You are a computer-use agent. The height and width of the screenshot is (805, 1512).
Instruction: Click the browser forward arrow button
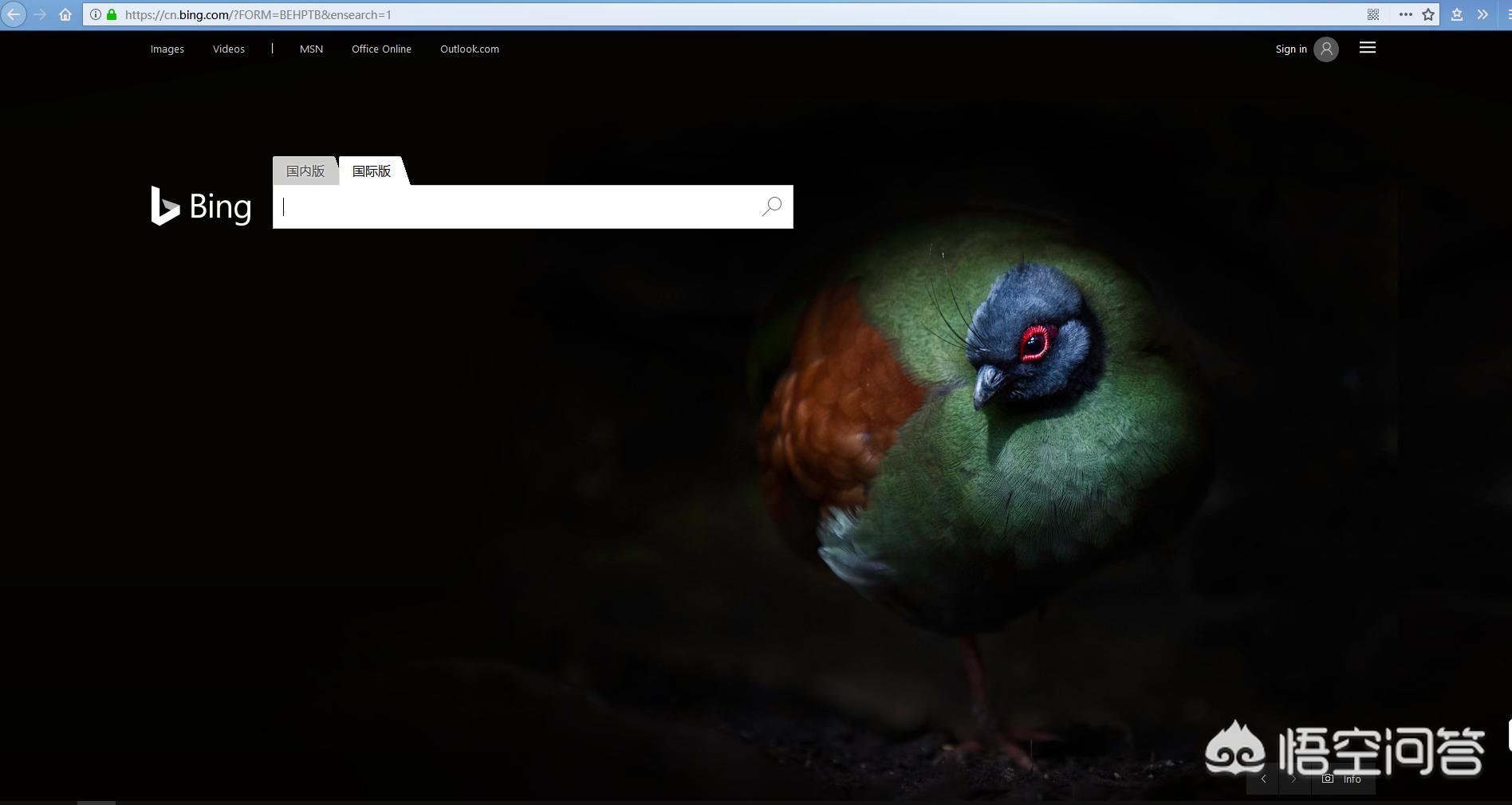pos(40,14)
